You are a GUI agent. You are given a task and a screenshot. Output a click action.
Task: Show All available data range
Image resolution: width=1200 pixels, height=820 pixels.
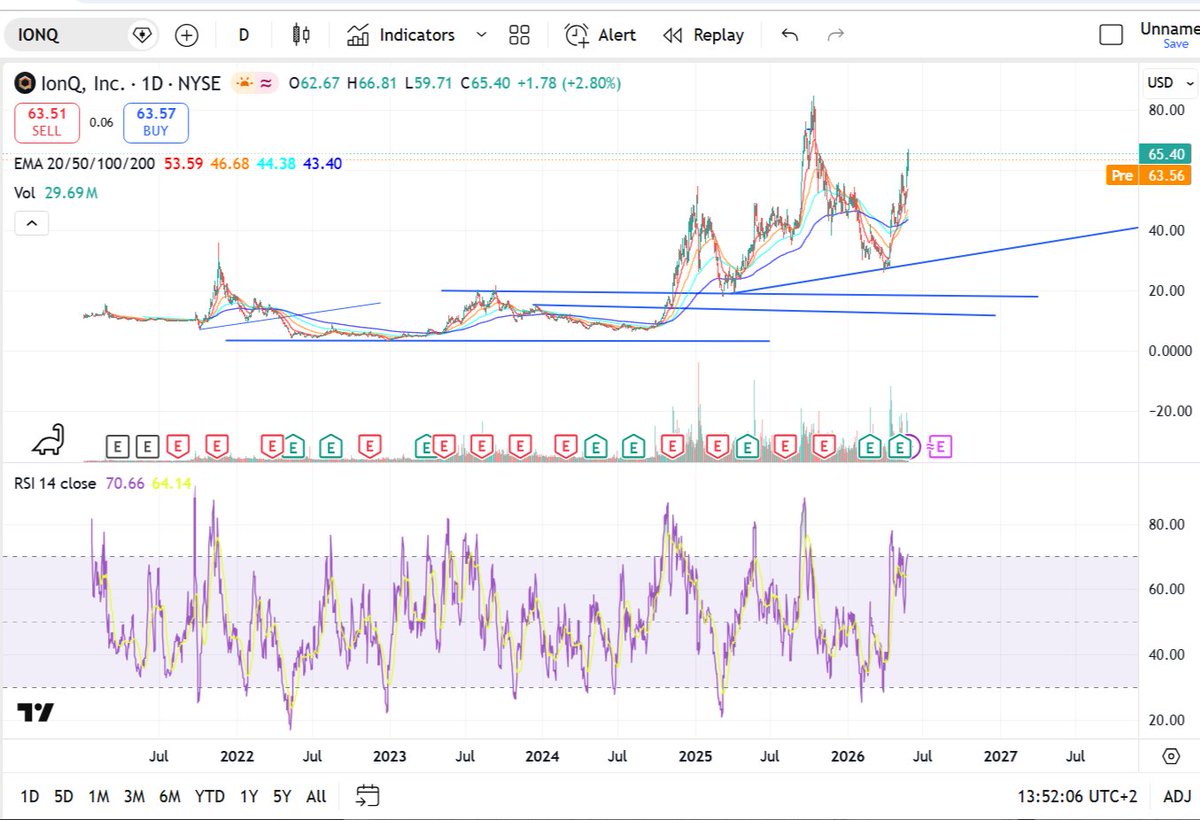coord(316,797)
